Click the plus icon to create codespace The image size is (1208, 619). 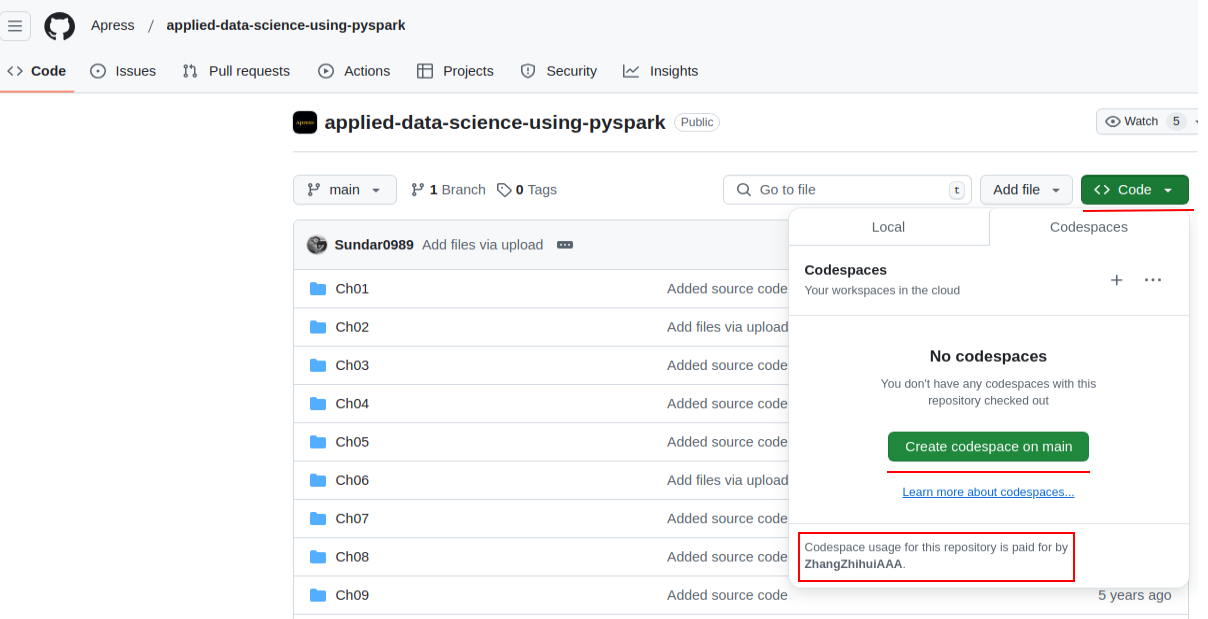(1117, 280)
